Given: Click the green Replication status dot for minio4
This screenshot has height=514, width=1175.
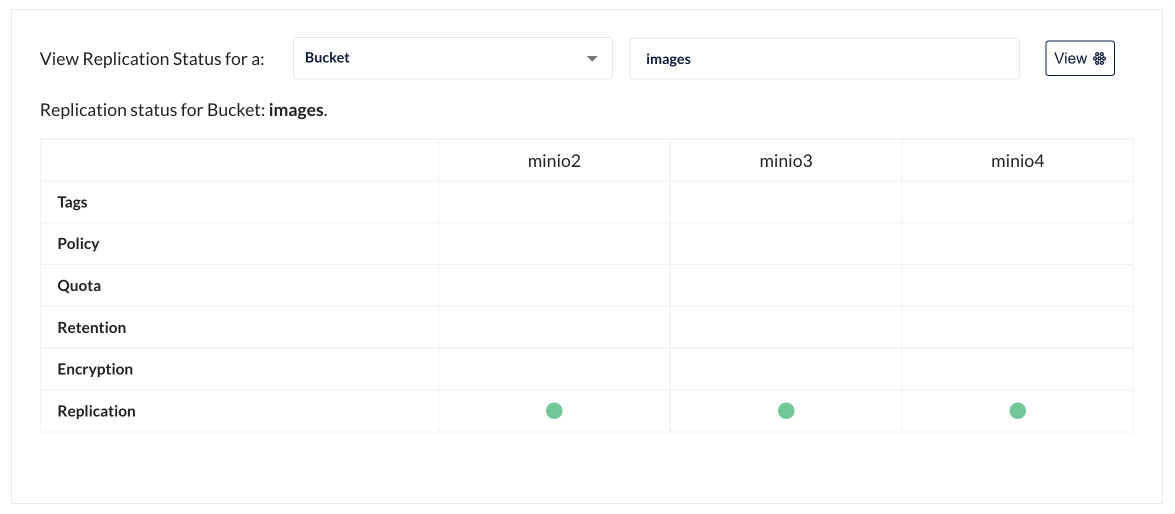Looking at the screenshot, I should [1017, 411].
